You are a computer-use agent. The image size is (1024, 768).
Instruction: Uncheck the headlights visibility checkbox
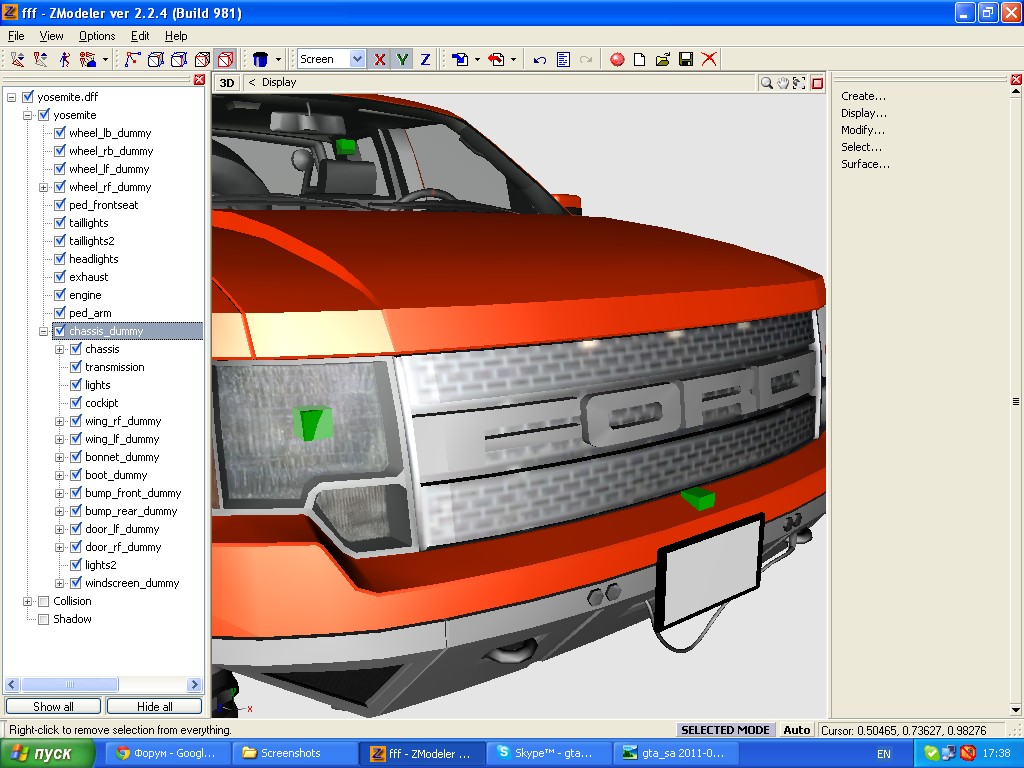pos(59,259)
